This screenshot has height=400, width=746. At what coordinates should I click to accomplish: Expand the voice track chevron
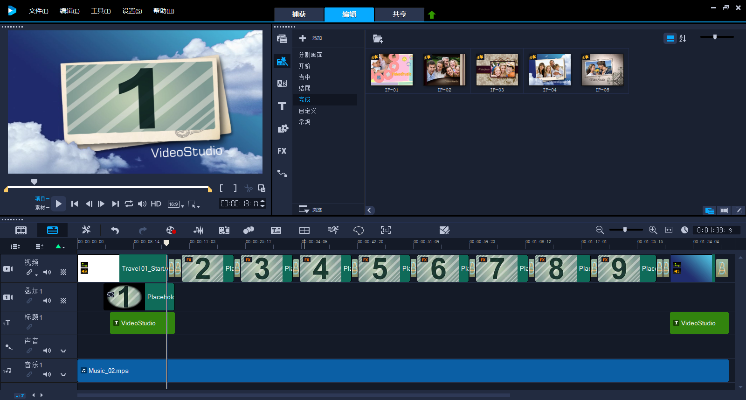click(63, 350)
